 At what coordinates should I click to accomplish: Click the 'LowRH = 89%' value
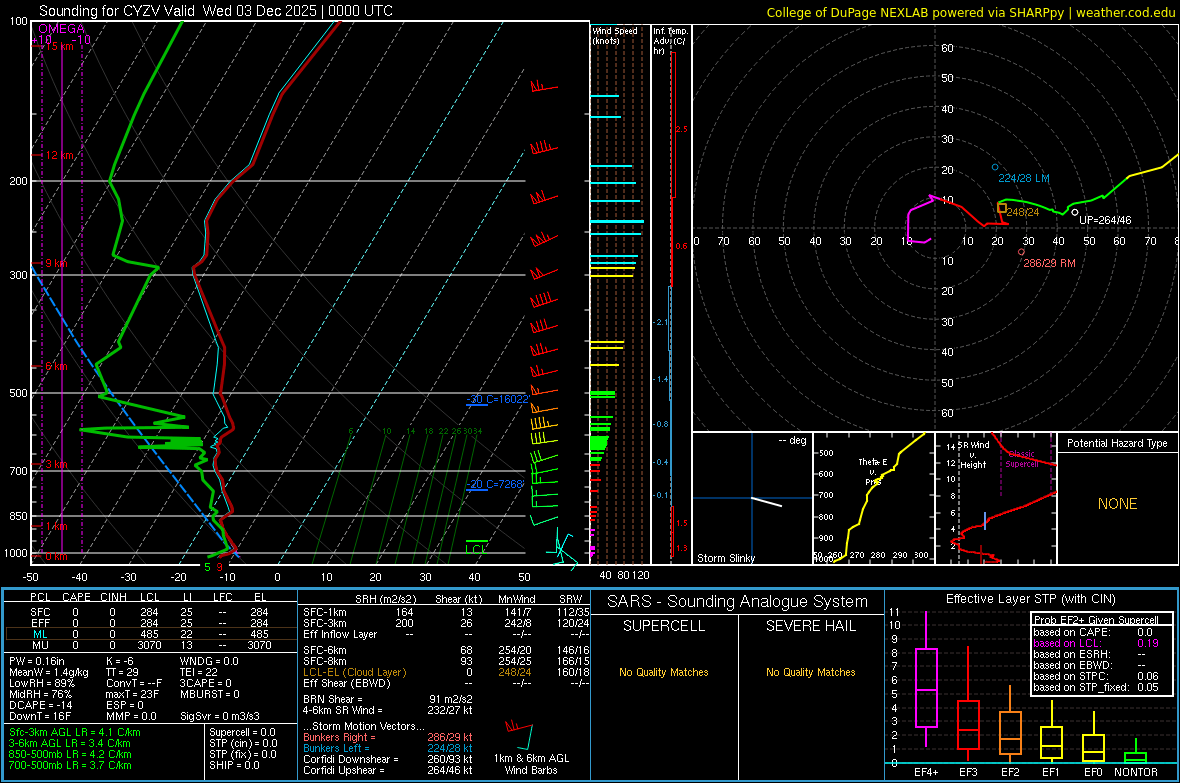41,683
